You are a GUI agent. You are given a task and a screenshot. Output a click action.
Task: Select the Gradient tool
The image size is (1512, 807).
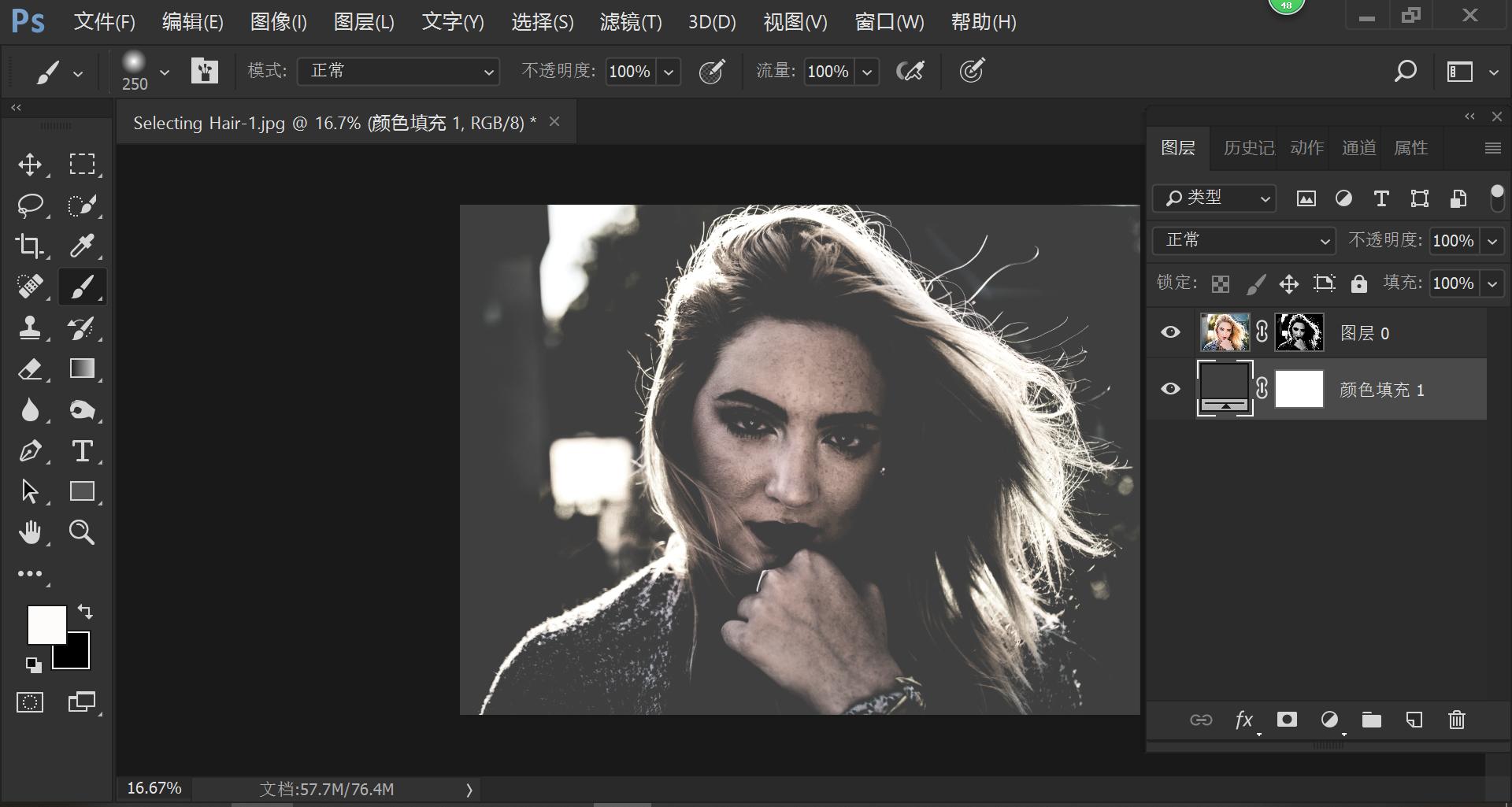[82, 368]
